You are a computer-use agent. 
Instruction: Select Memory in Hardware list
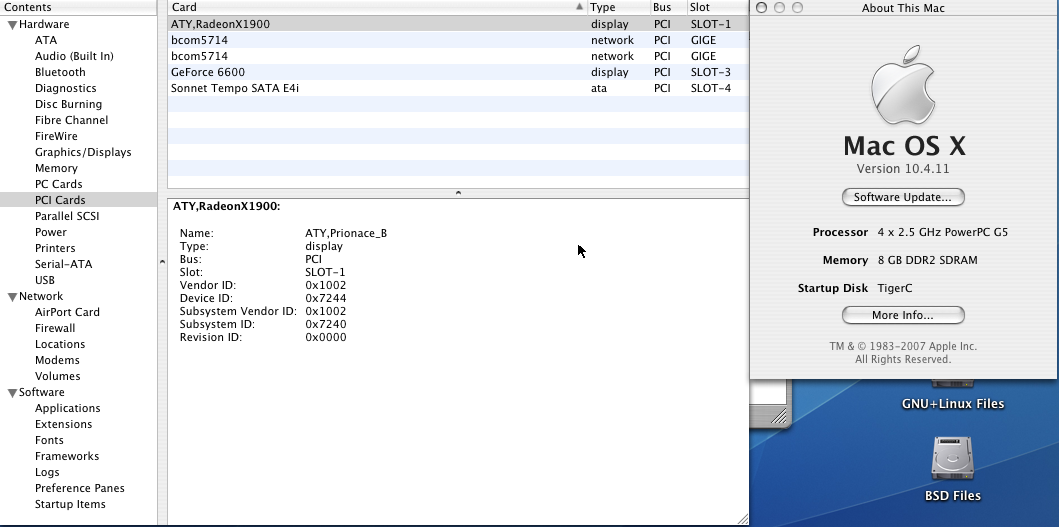pos(56,168)
